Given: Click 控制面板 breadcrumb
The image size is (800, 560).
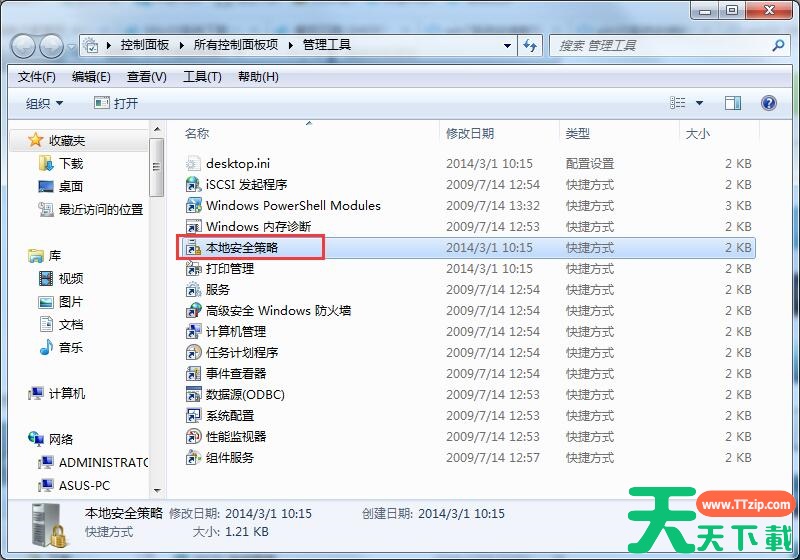Looking at the screenshot, I should pyautogui.click(x=144, y=45).
